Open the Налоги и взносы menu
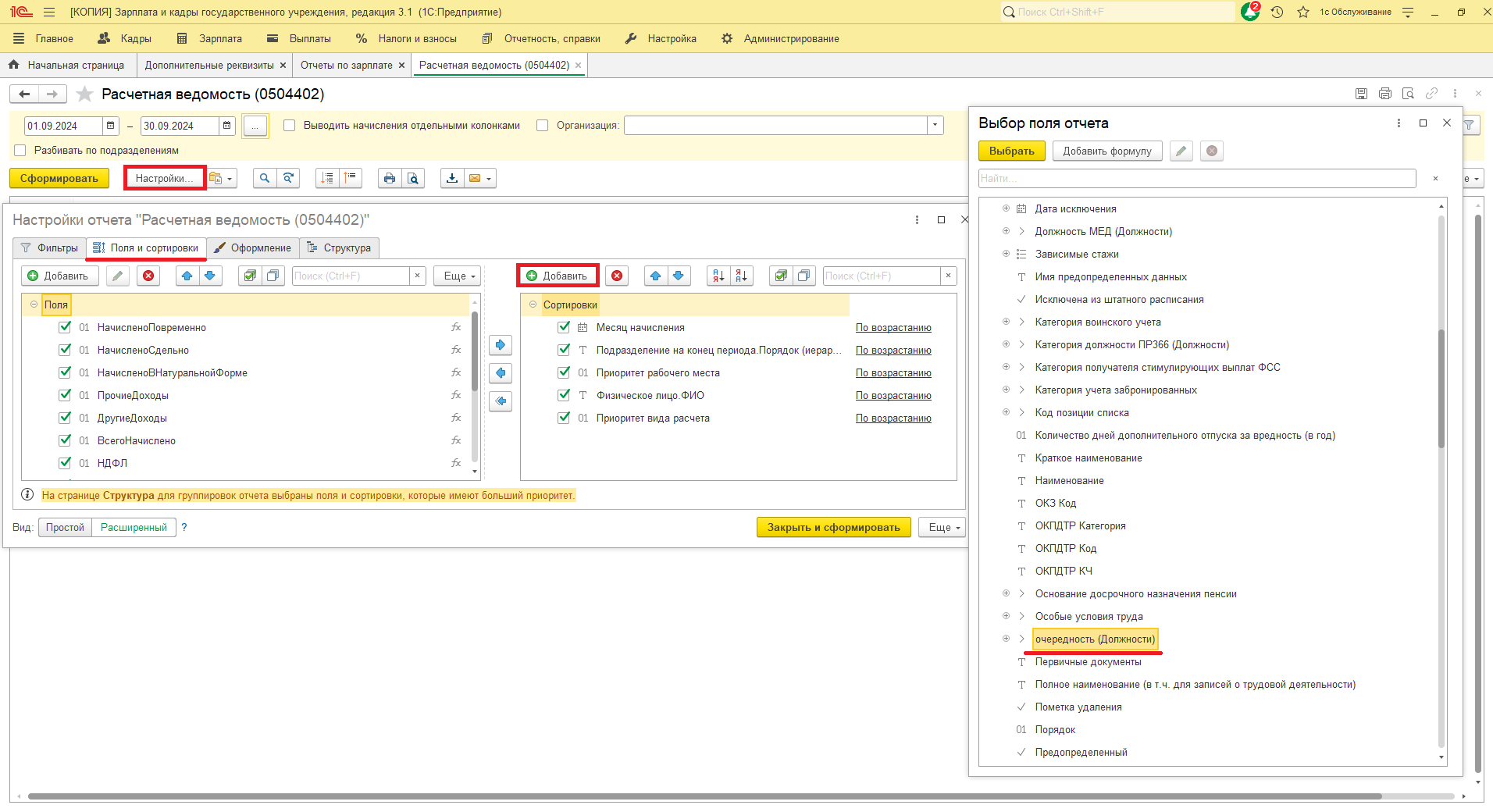The image size is (1493, 812). point(406,39)
